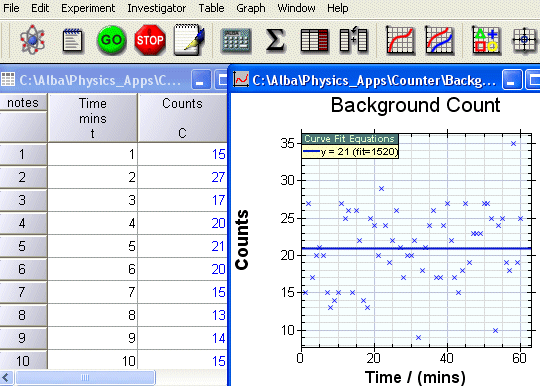Minimize the Background Count graph window
This screenshot has height=386, width=540.
click(512, 80)
